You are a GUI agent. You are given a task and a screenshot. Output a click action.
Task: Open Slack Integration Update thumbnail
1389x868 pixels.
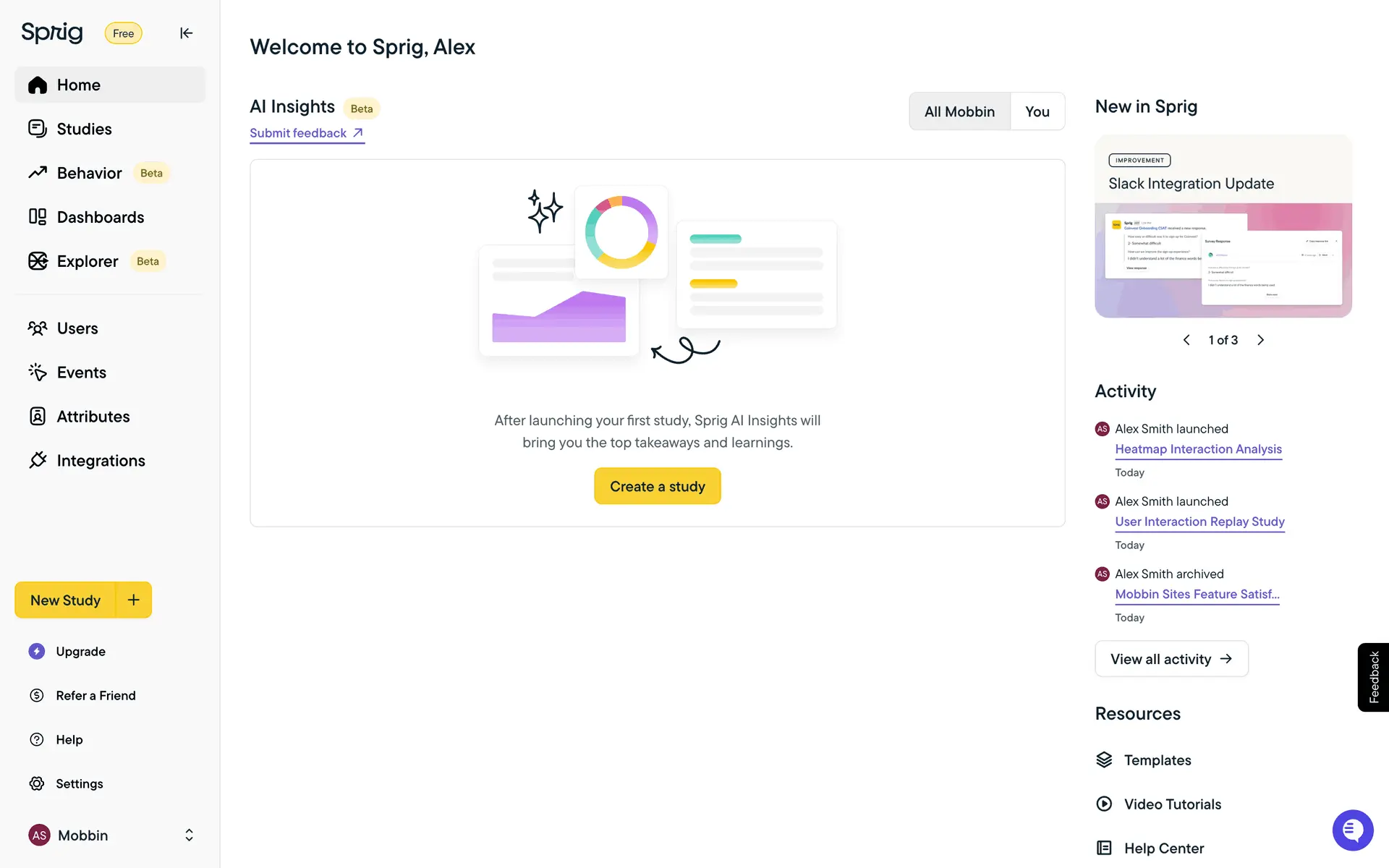tap(1223, 260)
